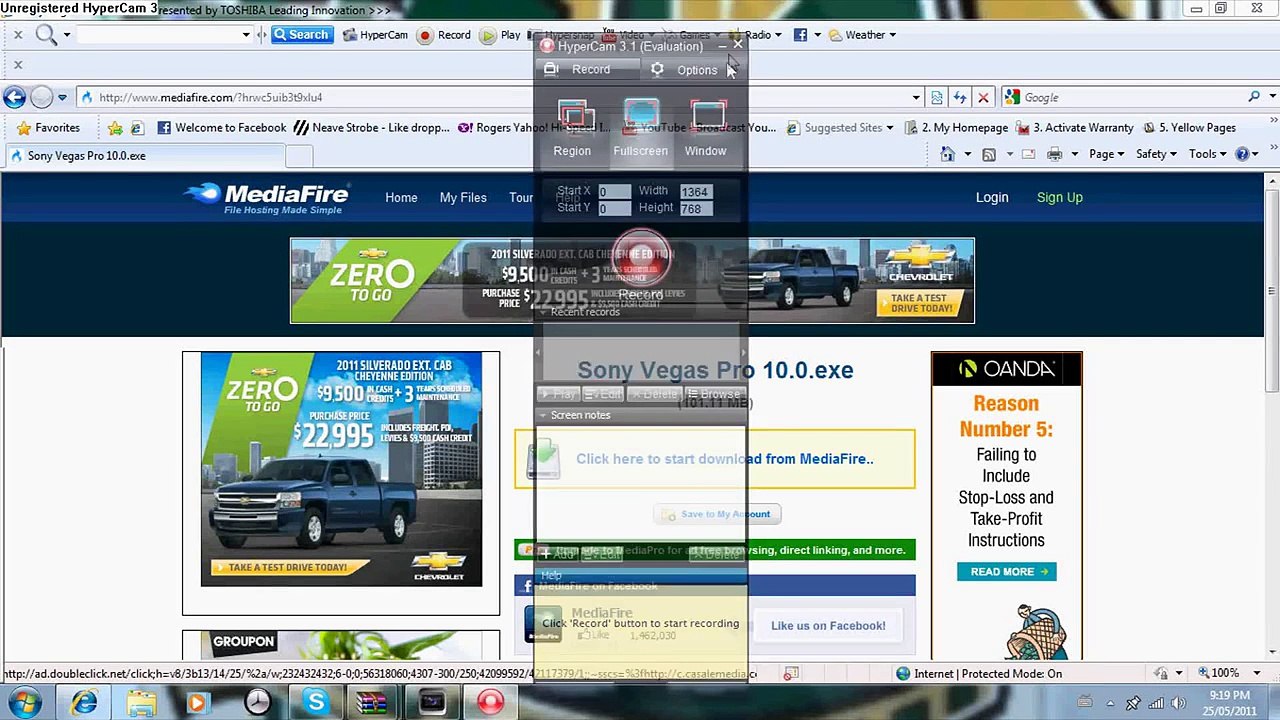
Task: Open the 5. Yellow Pages bookmark
Action: [x=1190, y=128]
